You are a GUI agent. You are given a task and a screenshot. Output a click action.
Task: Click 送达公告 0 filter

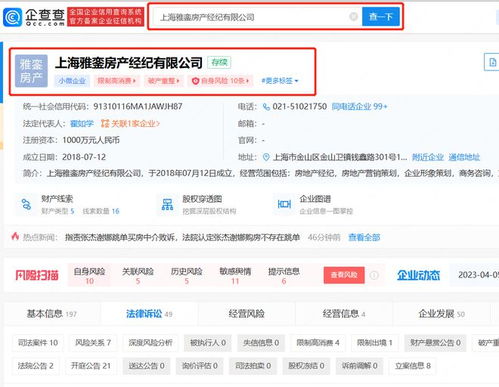coord(146,366)
